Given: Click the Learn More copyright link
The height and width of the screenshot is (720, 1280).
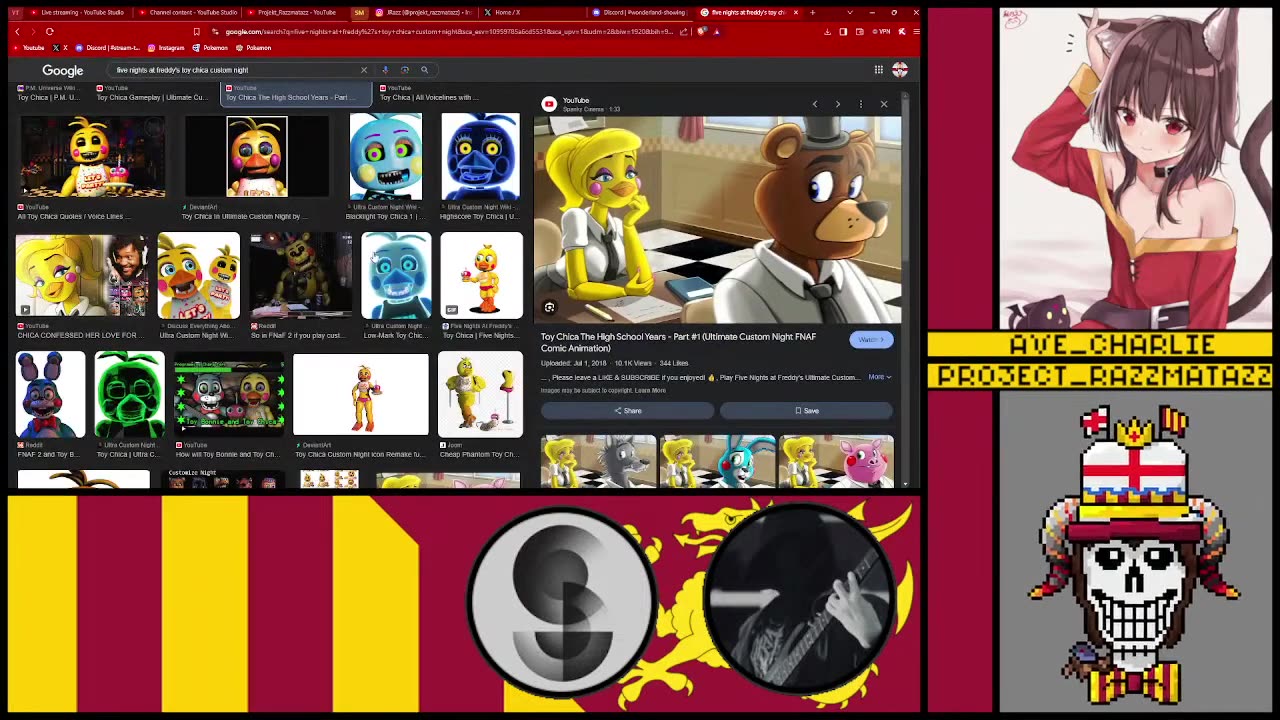Looking at the screenshot, I should click(x=650, y=390).
